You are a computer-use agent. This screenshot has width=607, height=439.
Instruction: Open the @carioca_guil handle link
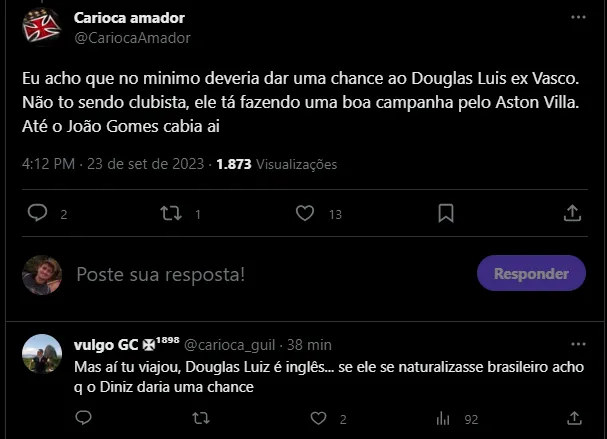click(229, 343)
